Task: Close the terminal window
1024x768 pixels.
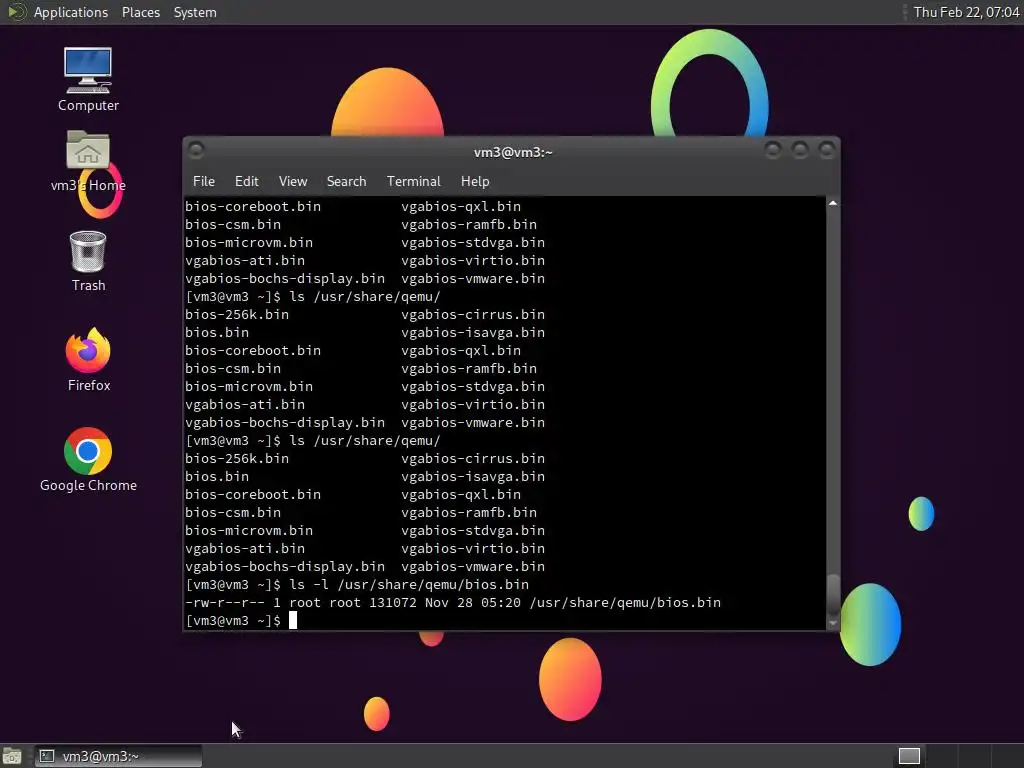Action: click(x=827, y=150)
